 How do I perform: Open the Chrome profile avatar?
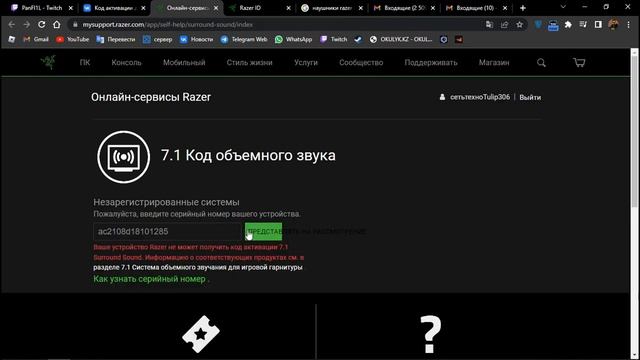(x=613, y=24)
